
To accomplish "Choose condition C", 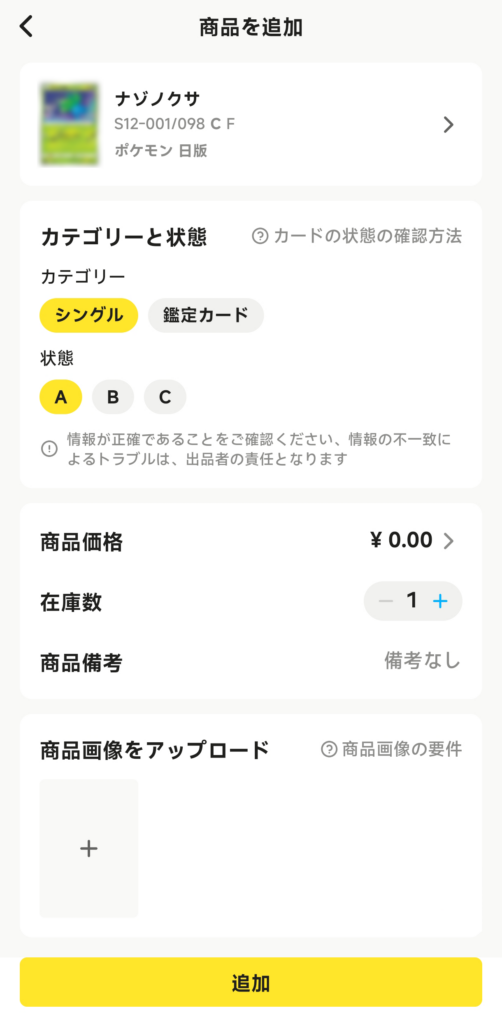I will point(165,397).
